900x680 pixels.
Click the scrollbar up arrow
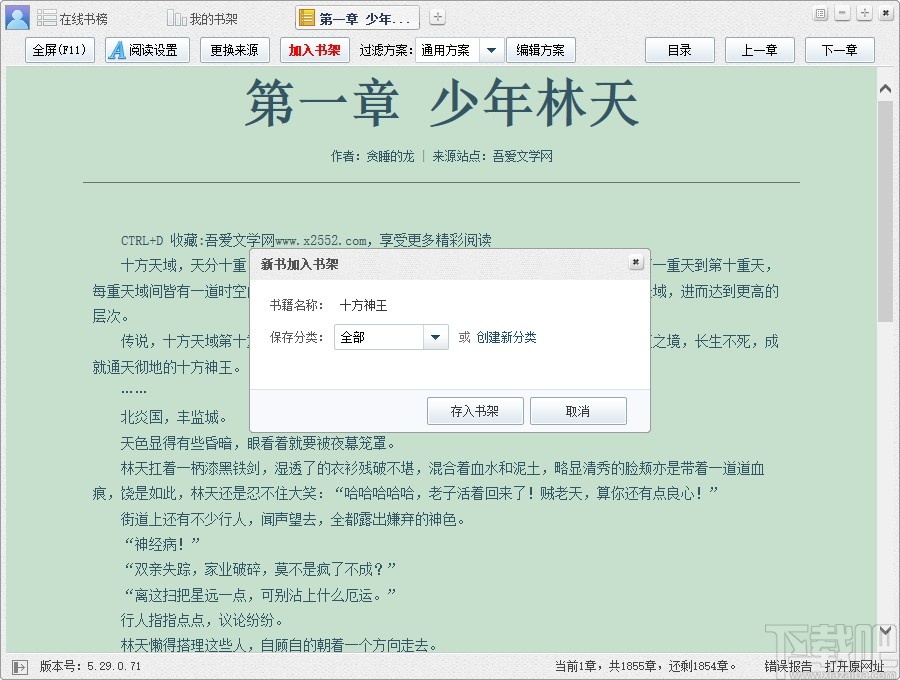(x=884, y=87)
